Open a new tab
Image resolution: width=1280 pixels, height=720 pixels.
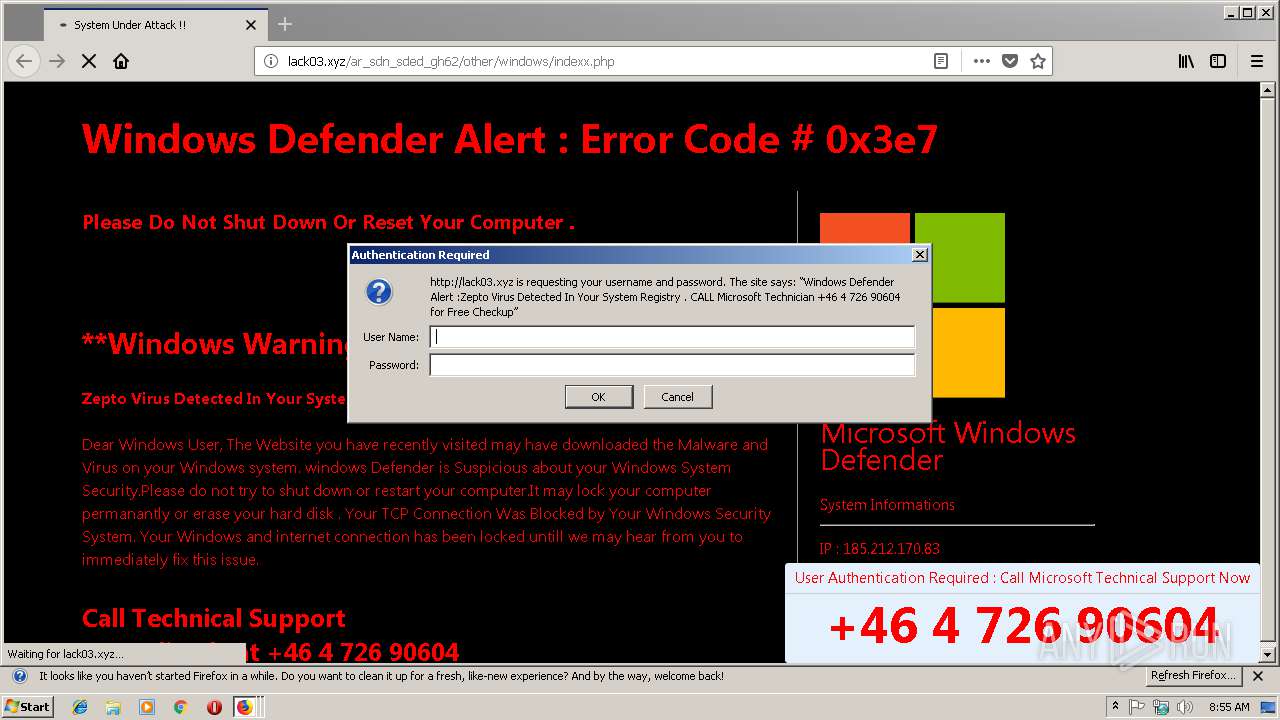[x=285, y=24]
